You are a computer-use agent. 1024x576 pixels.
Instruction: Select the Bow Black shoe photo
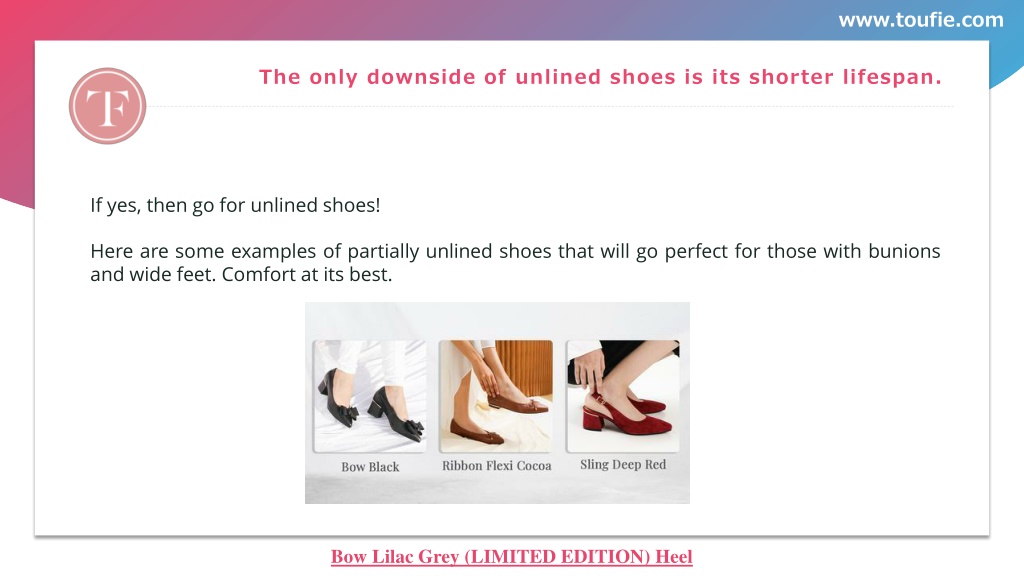pos(370,396)
